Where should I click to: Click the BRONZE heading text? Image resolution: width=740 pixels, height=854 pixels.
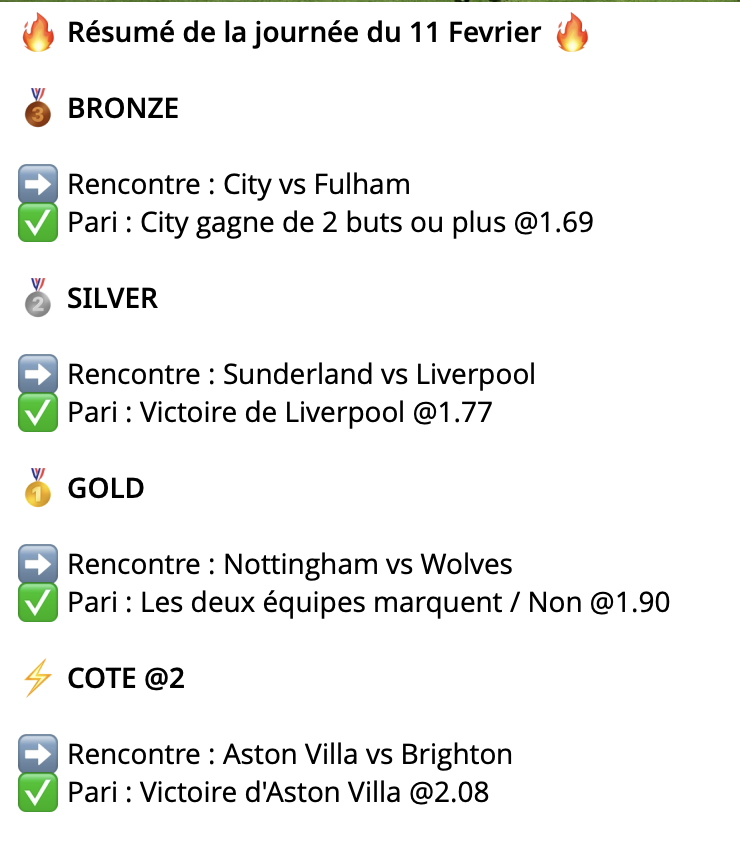tap(123, 109)
